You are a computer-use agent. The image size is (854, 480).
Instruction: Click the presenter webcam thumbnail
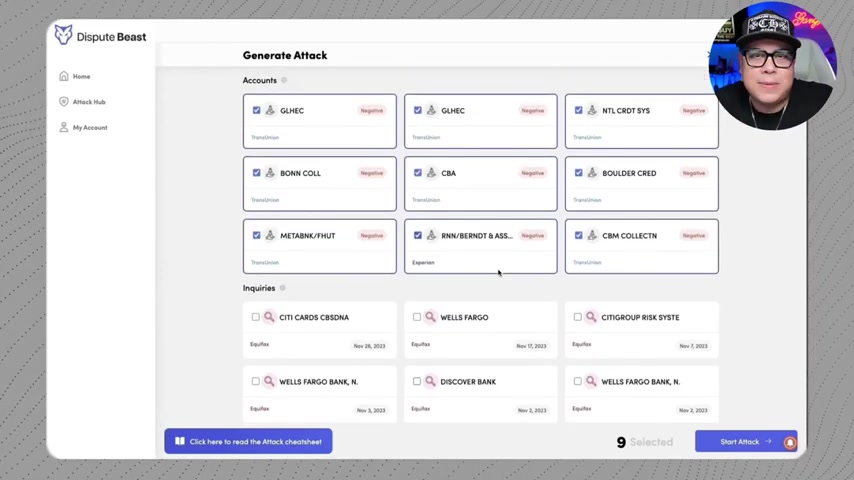(x=773, y=66)
